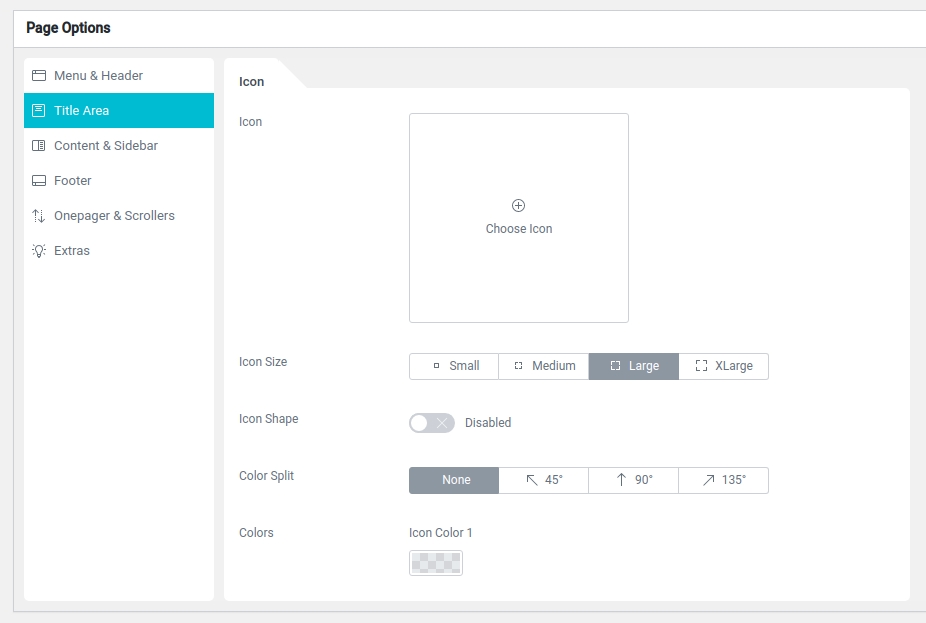Set Color Split to 135°
The height and width of the screenshot is (623, 926).
click(723, 480)
